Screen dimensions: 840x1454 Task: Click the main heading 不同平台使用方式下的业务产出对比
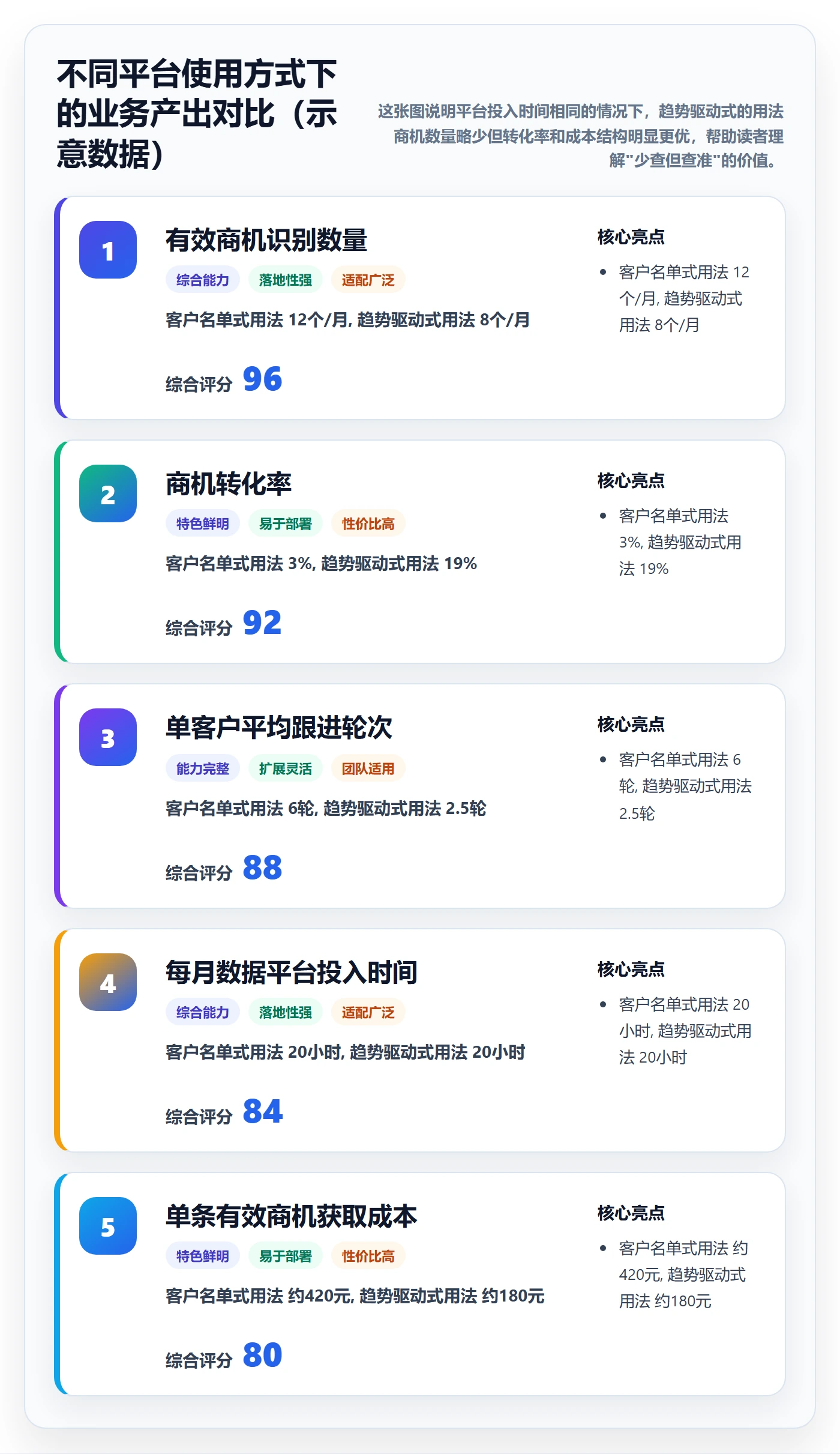click(197, 113)
